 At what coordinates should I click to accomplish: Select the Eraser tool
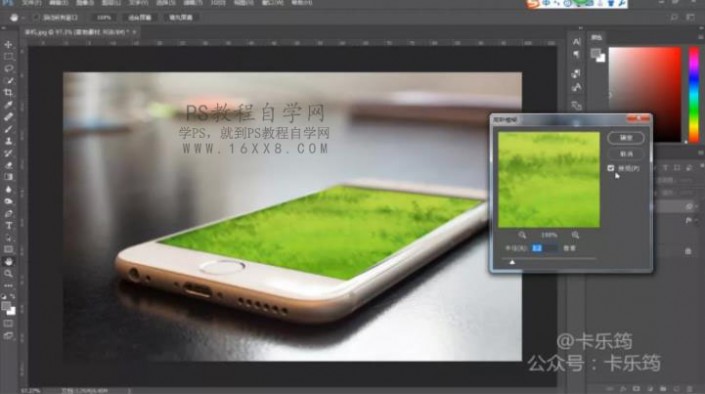(9, 165)
